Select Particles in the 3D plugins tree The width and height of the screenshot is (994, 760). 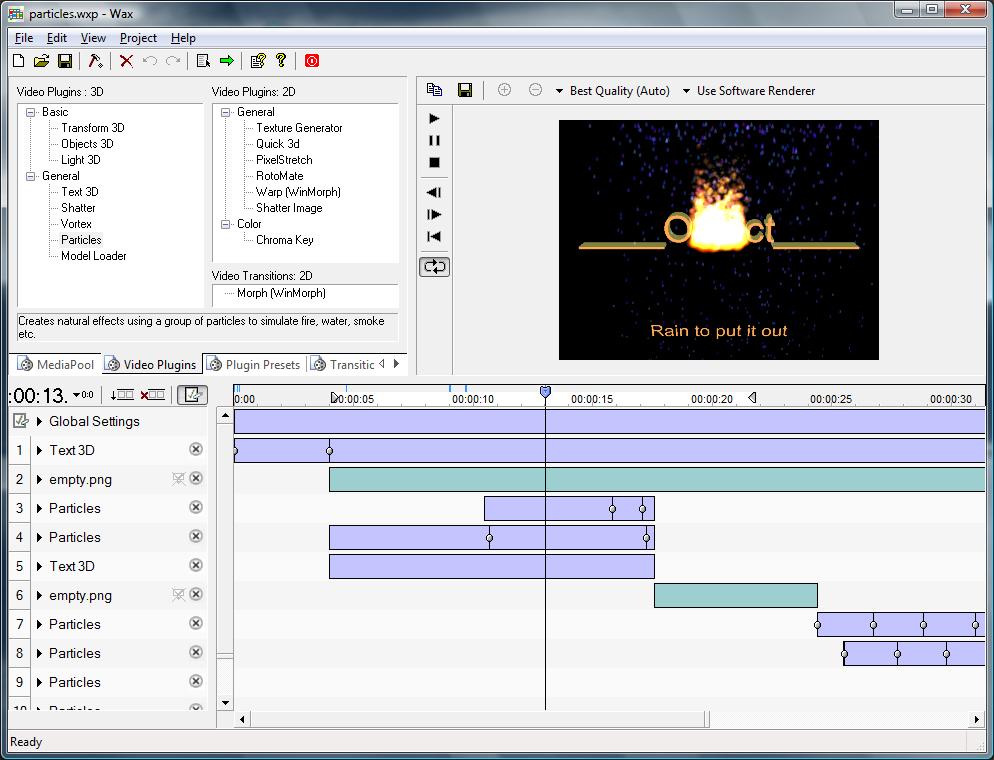[81, 240]
